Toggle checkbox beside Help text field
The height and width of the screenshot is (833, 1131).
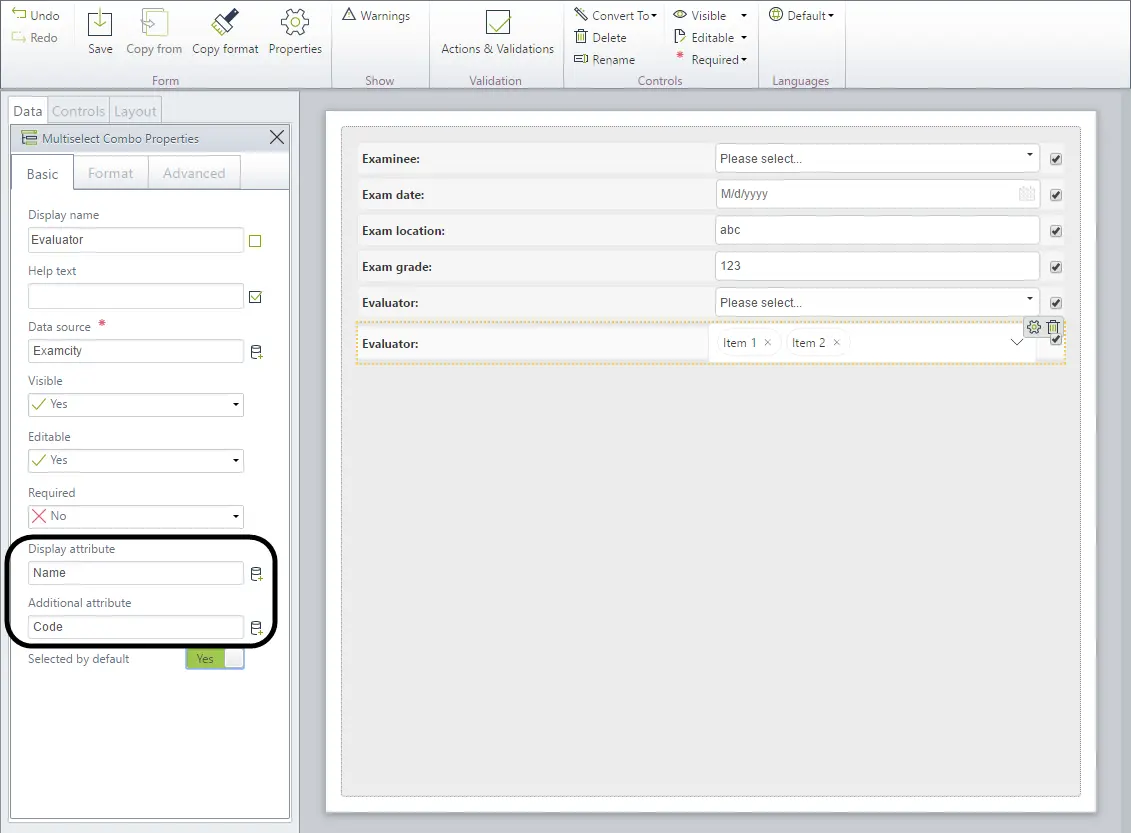[255, 297]
